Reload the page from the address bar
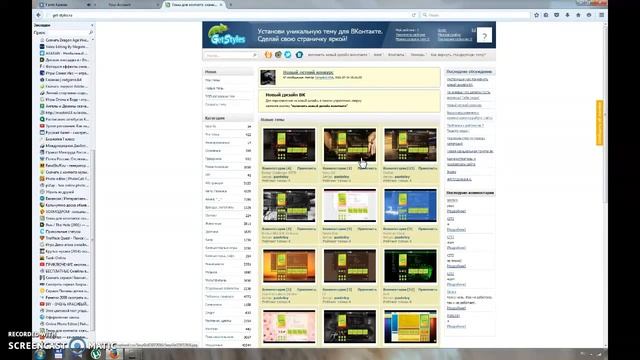This screenshot has height=360, width=640. coord(413,15)
